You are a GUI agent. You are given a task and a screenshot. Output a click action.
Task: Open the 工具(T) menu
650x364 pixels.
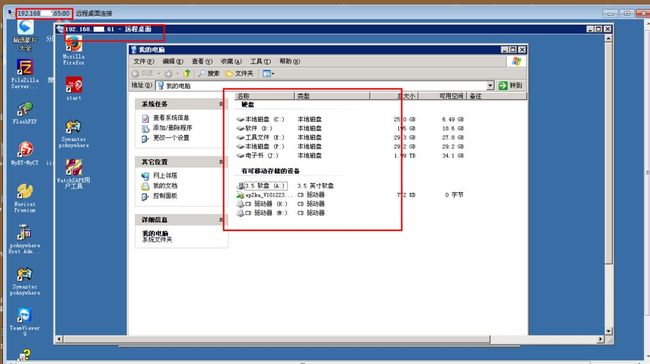[x=260, y=61]
